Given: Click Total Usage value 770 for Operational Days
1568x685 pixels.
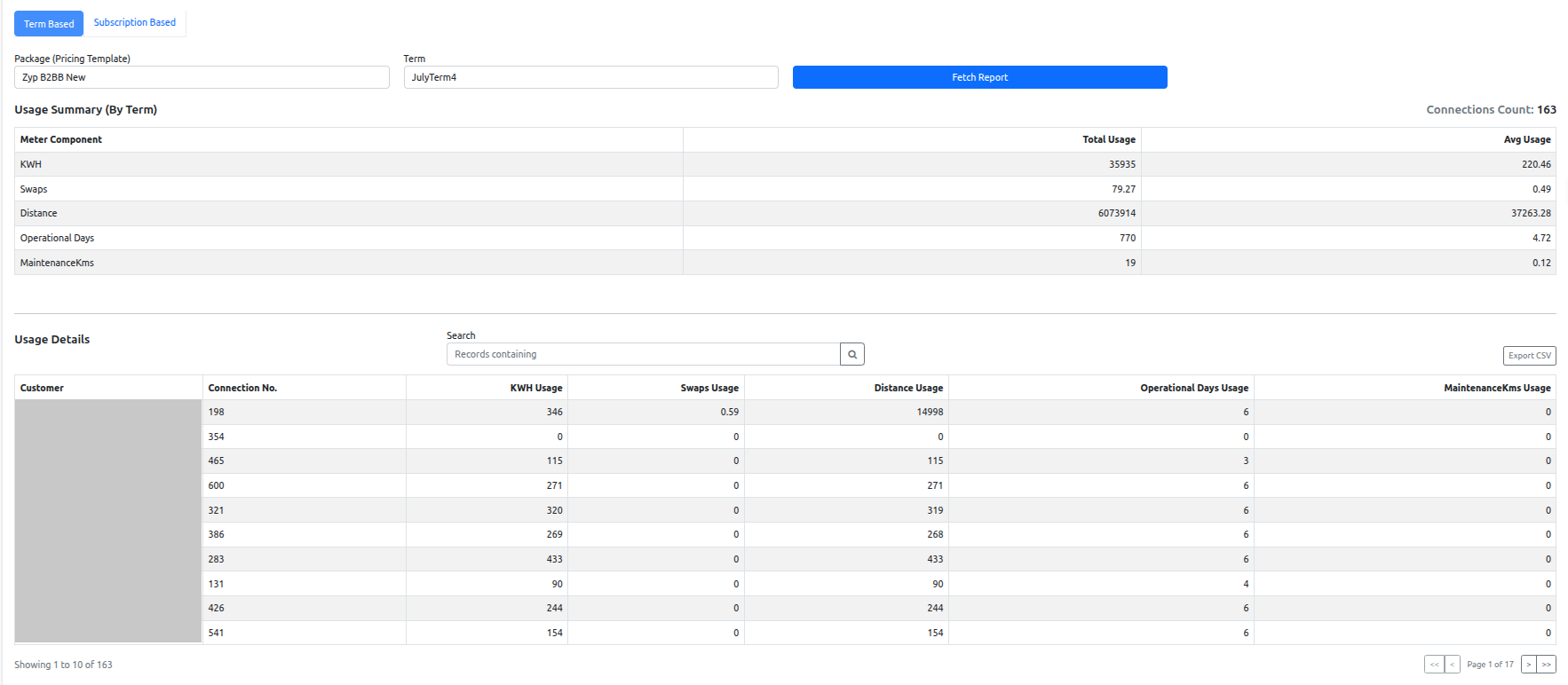Looking at the screenshot, I should pos(1128,238).
